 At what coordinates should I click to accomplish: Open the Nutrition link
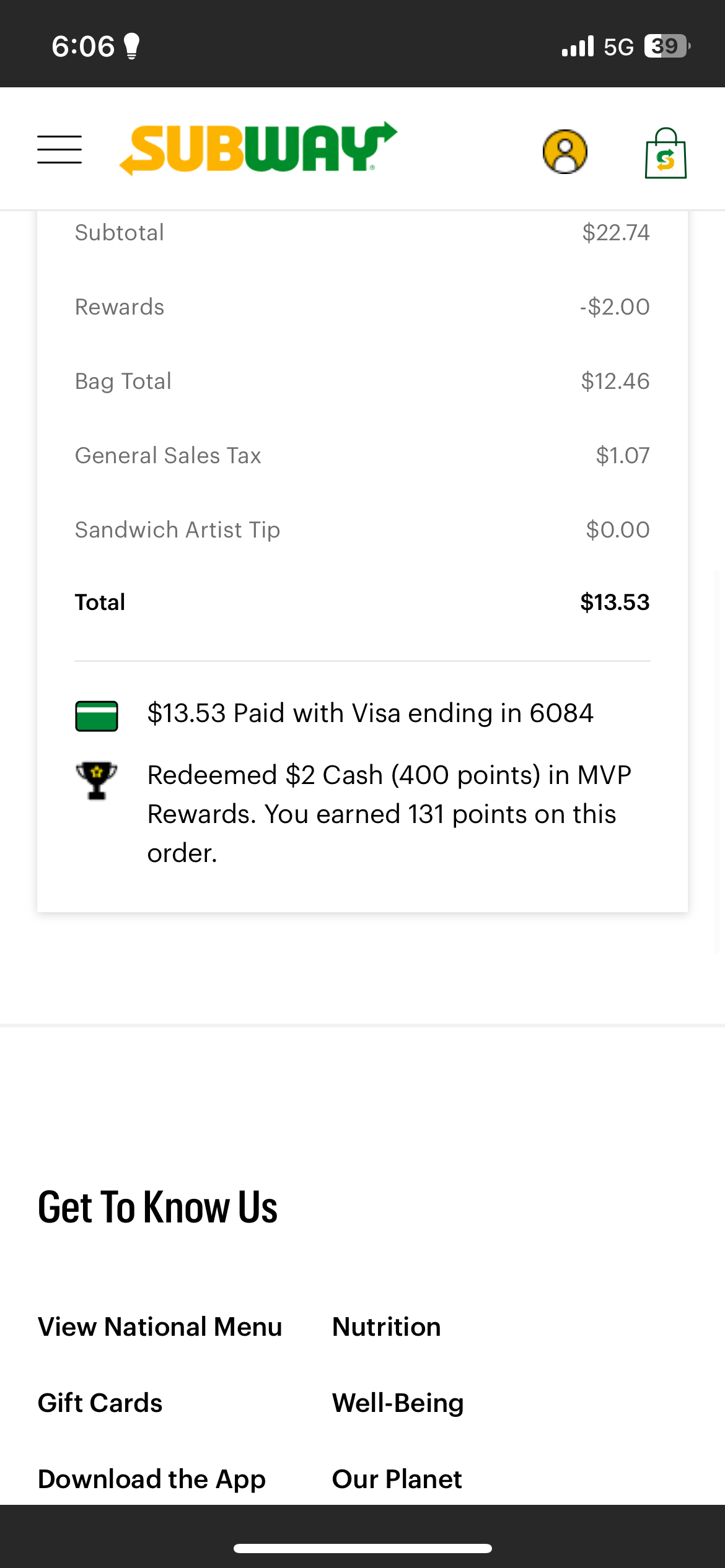387,1326
